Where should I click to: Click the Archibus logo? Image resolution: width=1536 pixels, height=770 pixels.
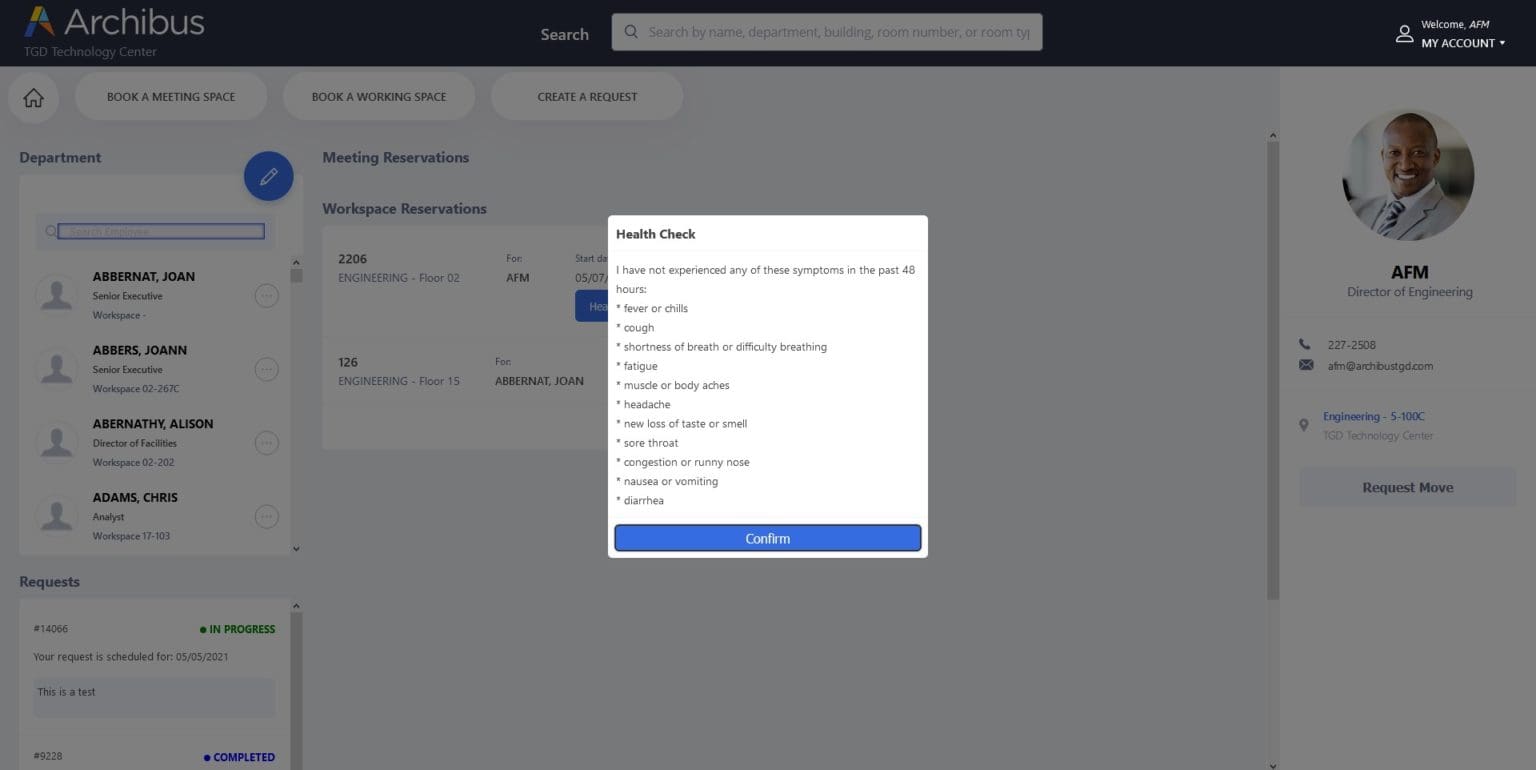[113, 21]
